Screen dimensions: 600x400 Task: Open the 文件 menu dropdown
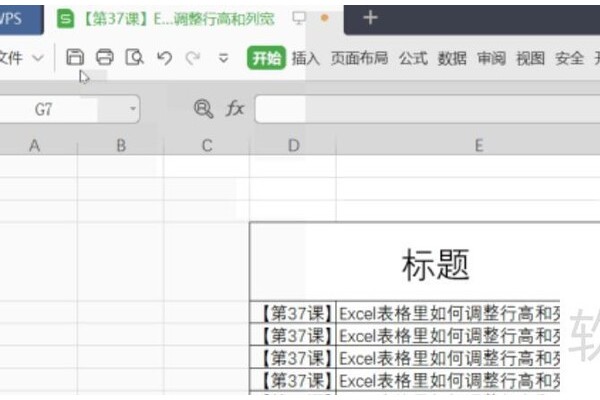tap(21, 58)
